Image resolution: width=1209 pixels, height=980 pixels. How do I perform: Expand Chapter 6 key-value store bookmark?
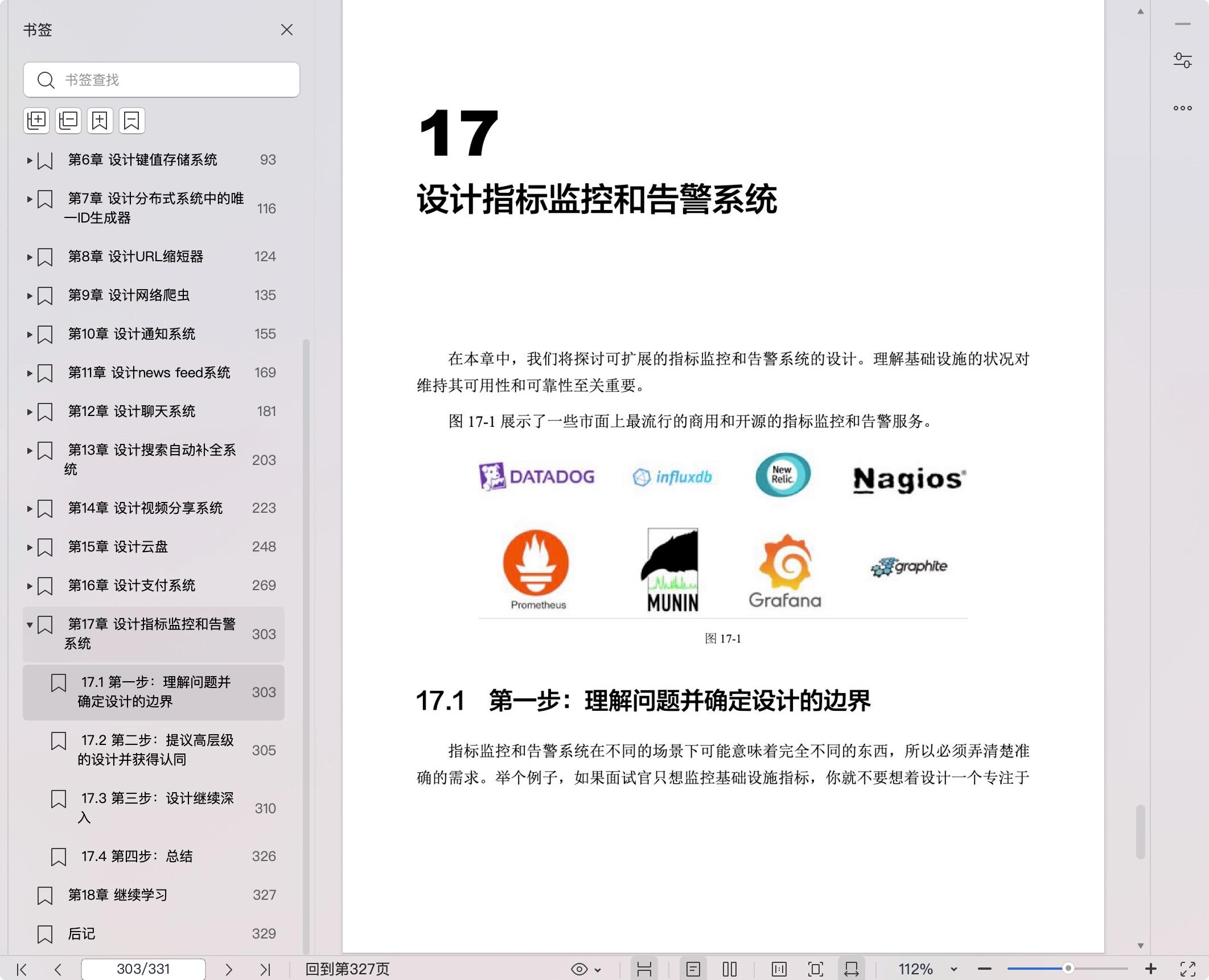(30, 160)
